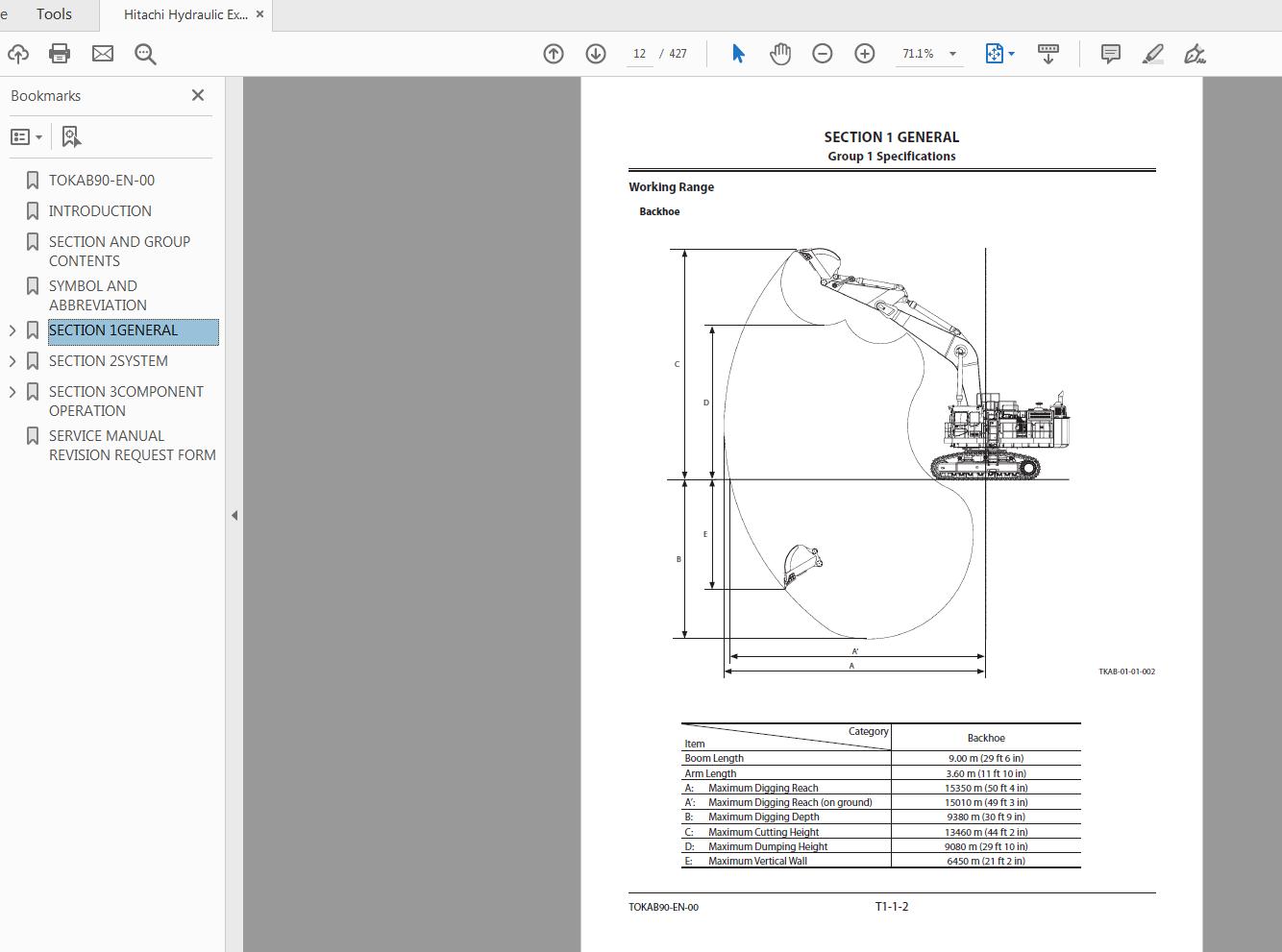
Task: Expand the SECTION 1GENERAL bookmark
Action: coord(12,330)
